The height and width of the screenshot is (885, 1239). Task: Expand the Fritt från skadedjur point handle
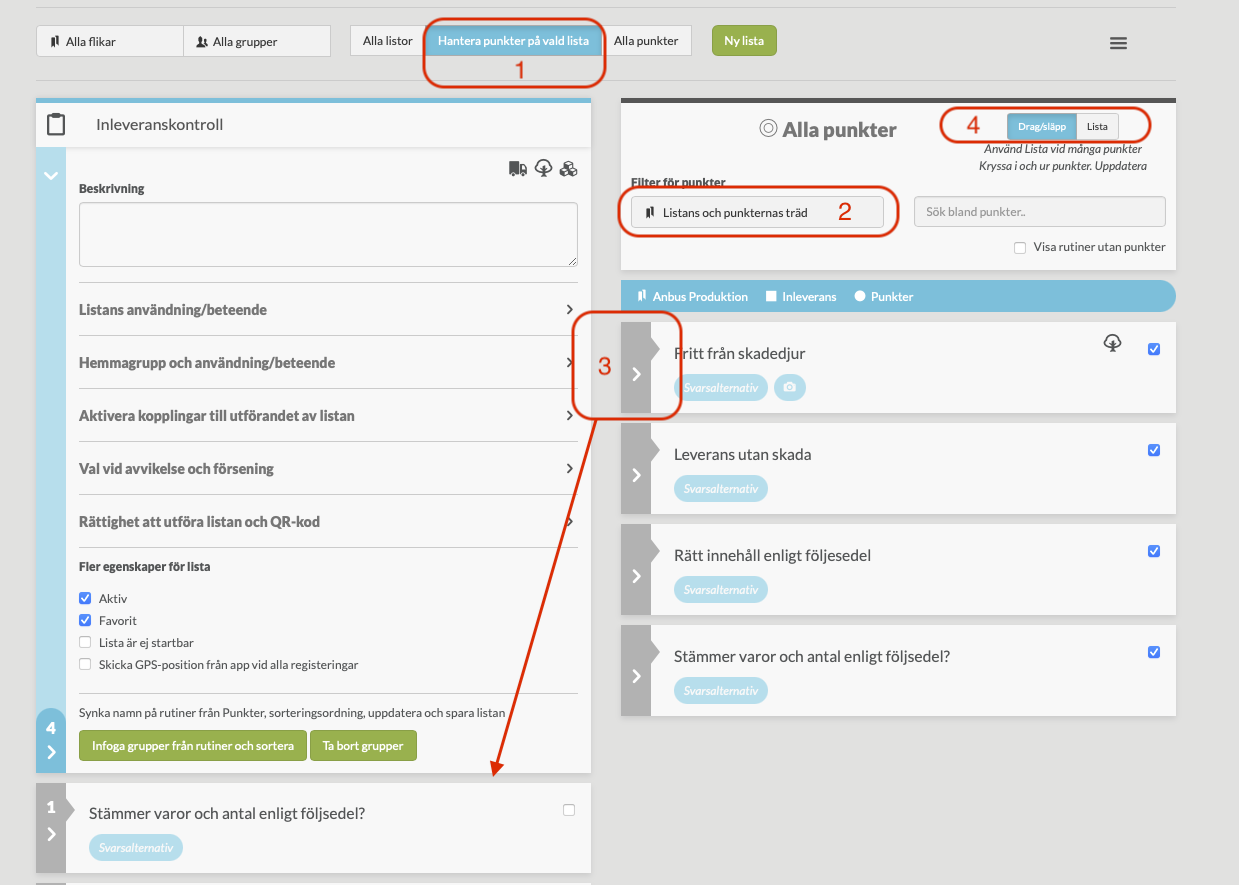(636, 374)
